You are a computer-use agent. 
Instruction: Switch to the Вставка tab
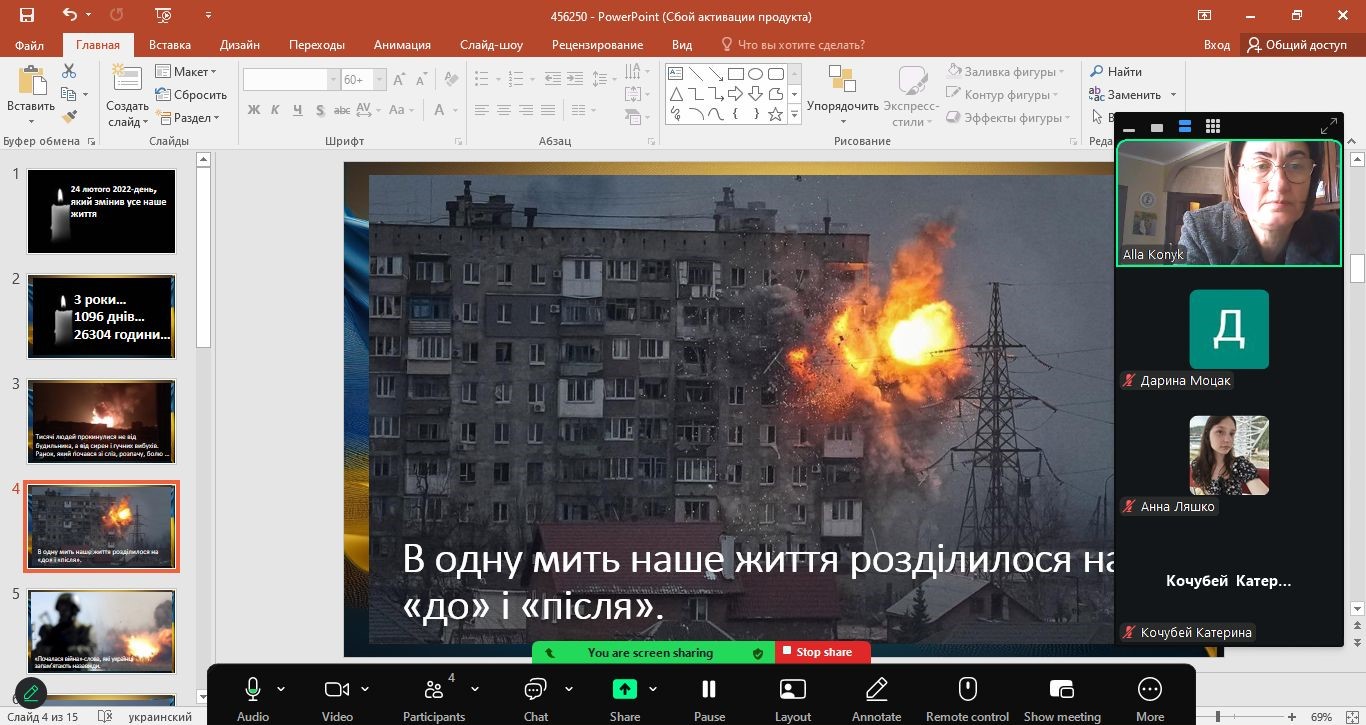(x=170, y=45)
